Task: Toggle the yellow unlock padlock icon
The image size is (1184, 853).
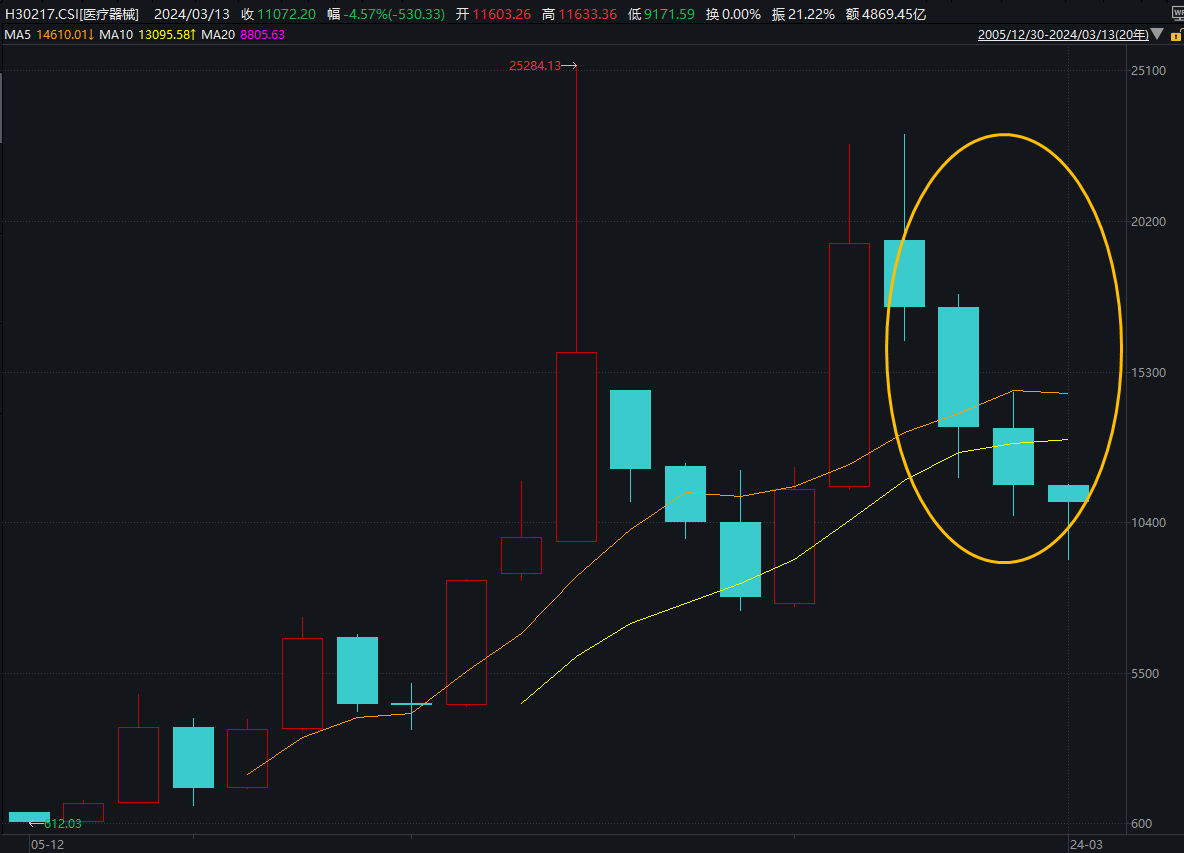Action: pyautogui.click(x=1176, y=35)
